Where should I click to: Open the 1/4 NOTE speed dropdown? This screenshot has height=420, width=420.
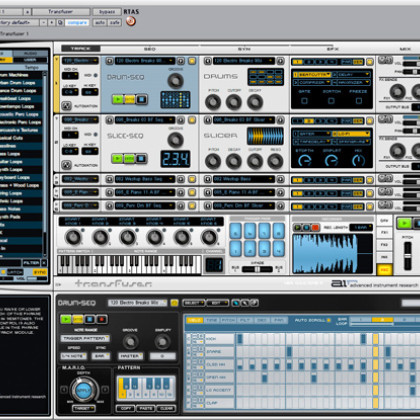point(73,356)
